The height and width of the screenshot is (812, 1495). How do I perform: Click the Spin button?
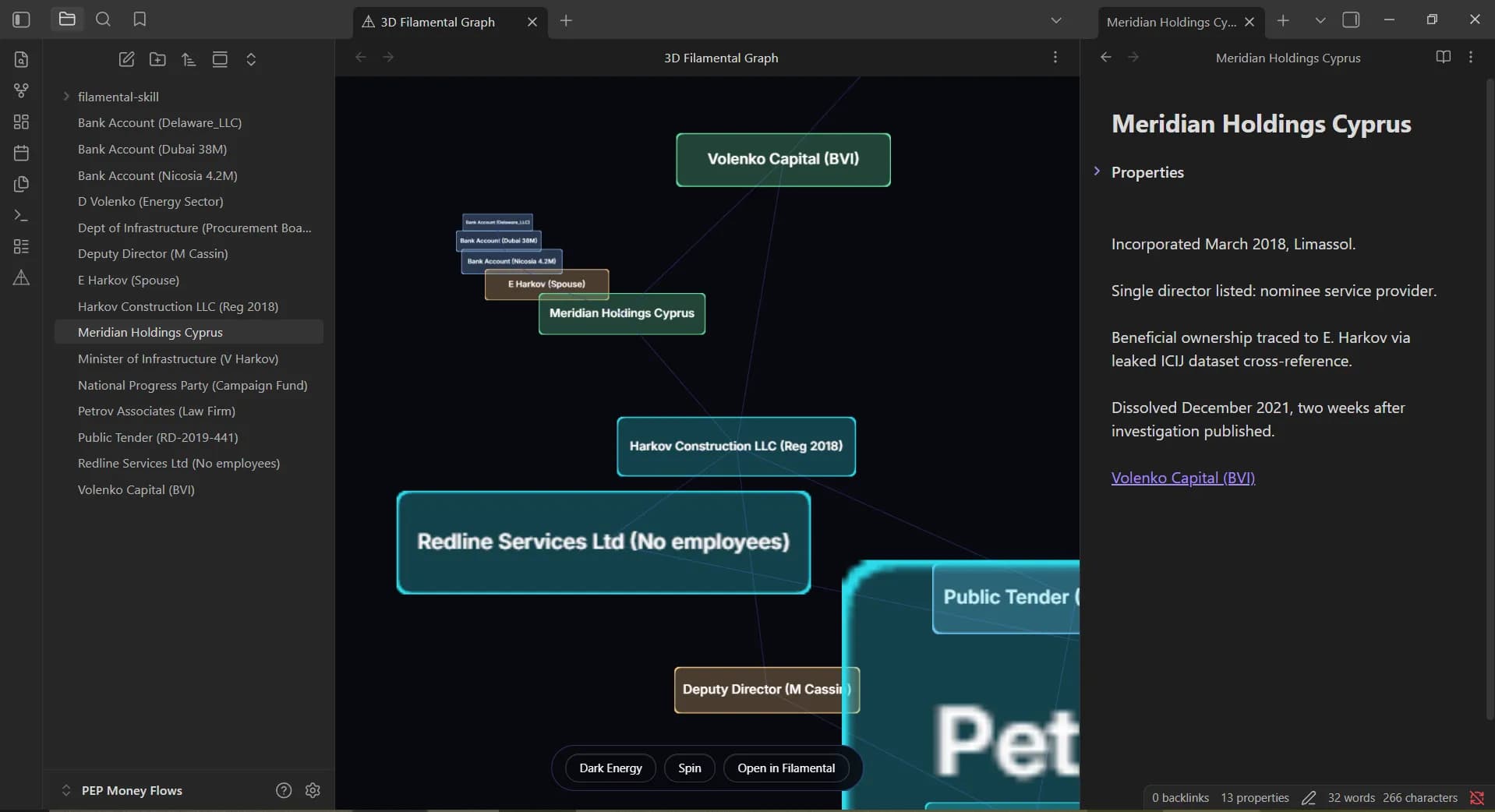(689, 768)
